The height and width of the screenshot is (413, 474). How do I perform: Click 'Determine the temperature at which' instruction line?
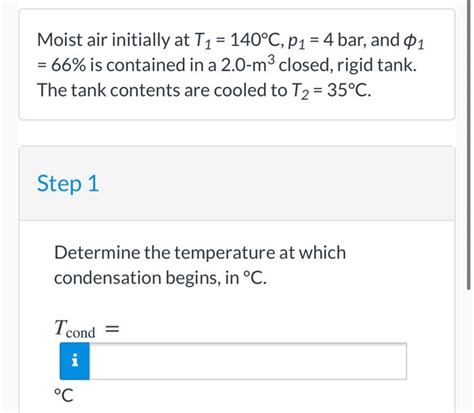pos(200,252)
